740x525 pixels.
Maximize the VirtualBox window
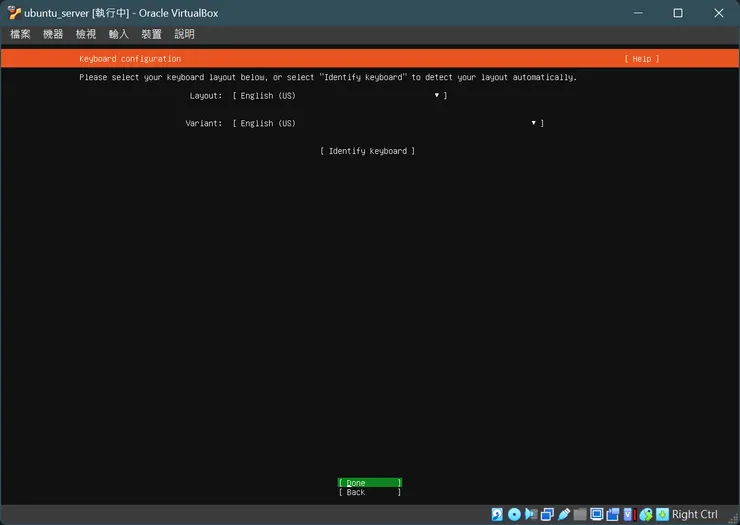point(678,13)
